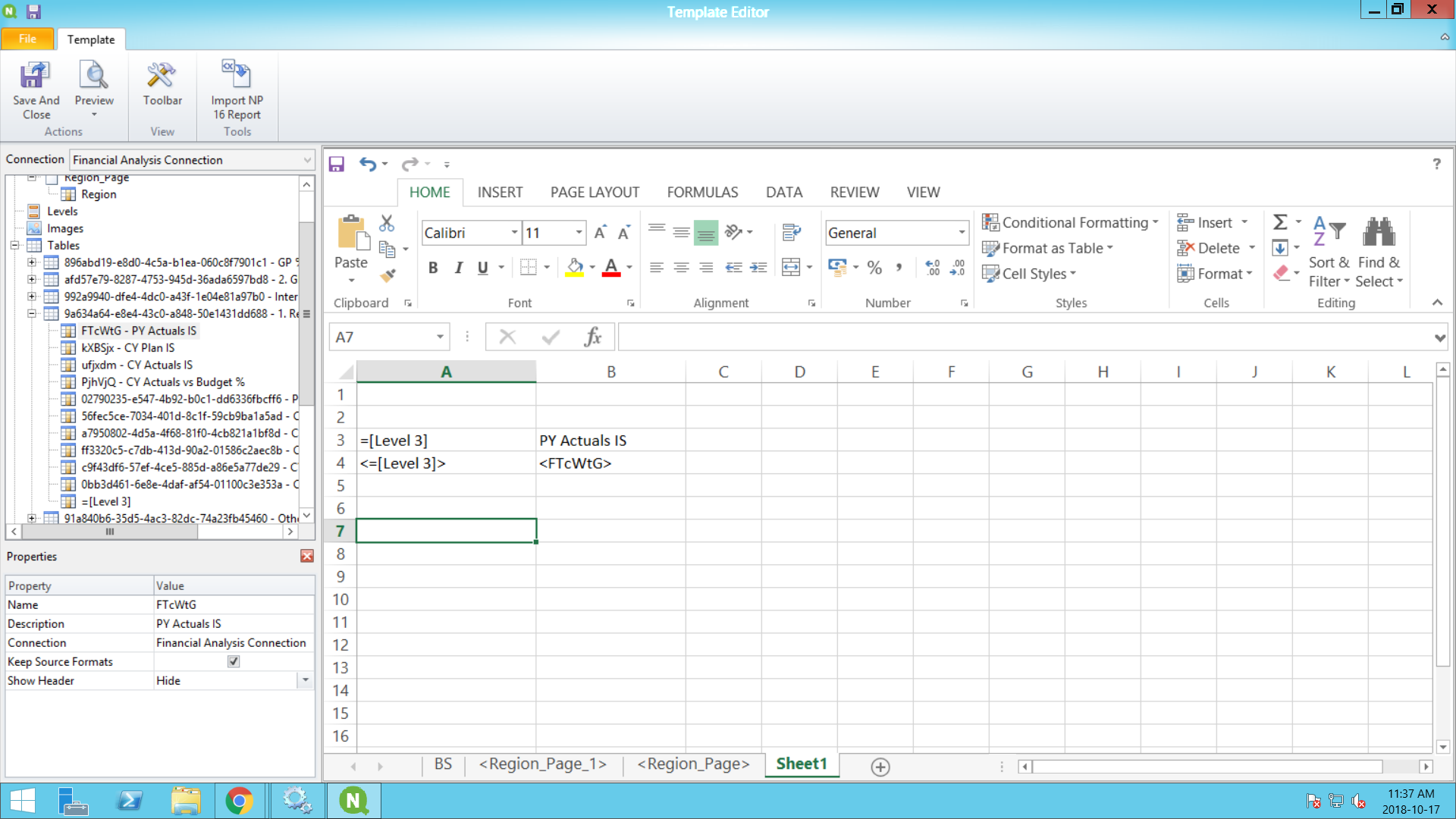The width and height of the screenshot is (1456, 819).
Task: Click the decrease decimal icon
Action: point(957,267)
